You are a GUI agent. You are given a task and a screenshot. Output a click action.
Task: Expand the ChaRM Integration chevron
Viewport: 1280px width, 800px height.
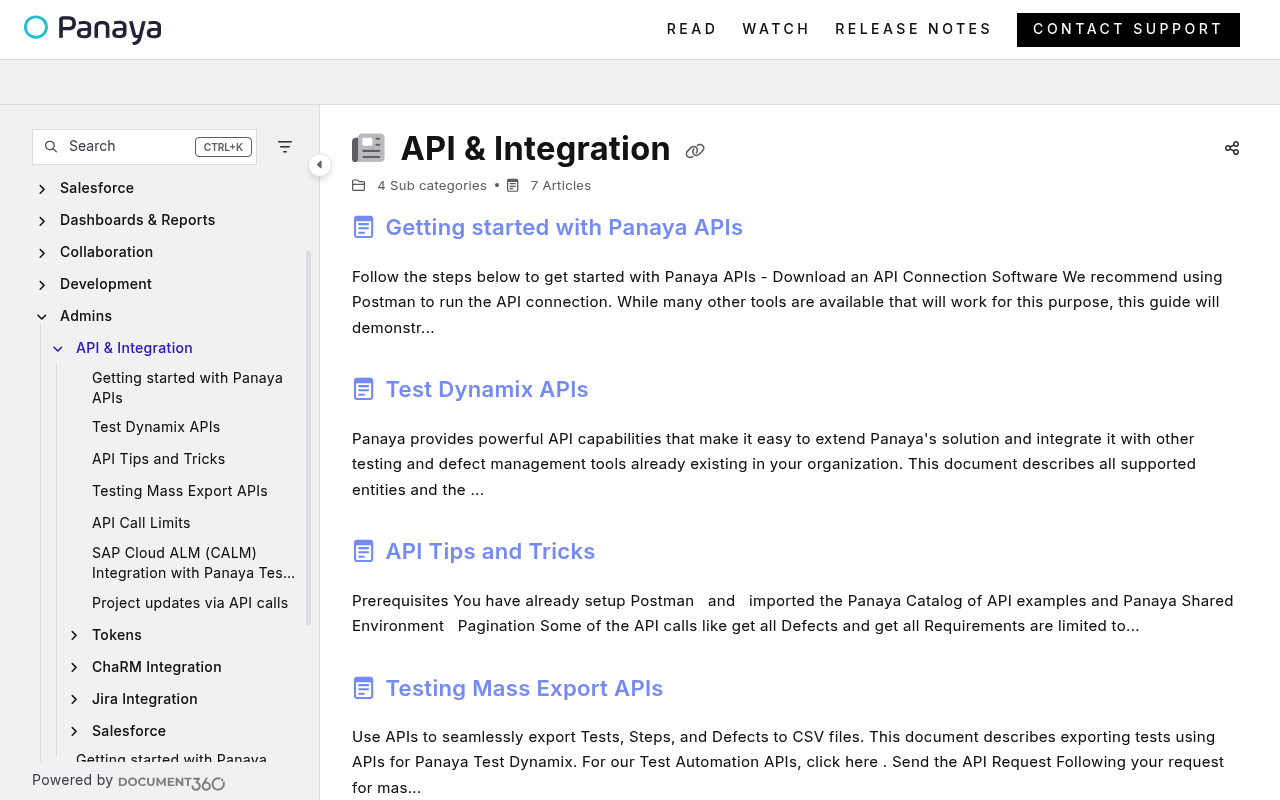(74, 668)
